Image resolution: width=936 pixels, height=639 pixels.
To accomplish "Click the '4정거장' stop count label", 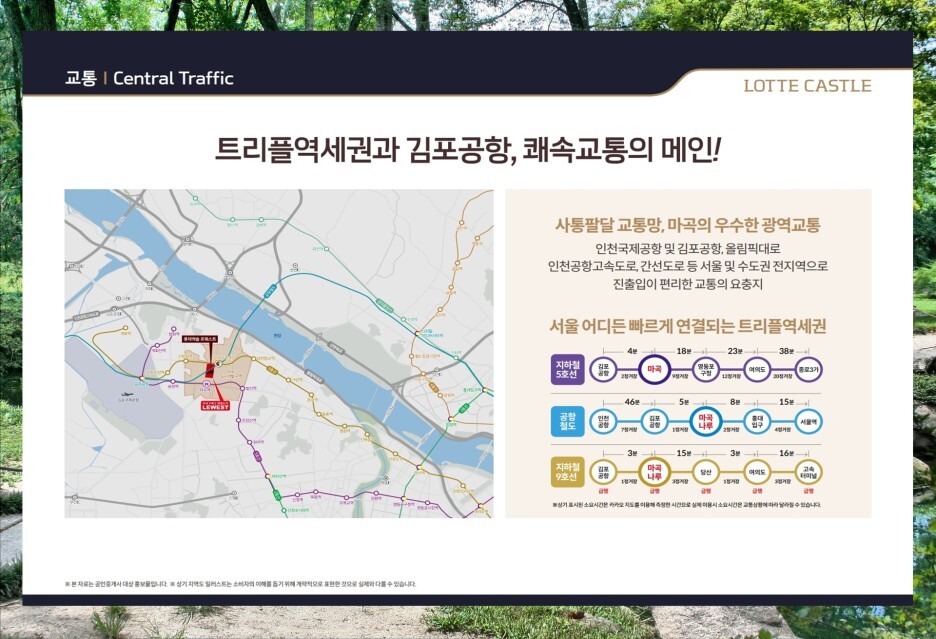I will point(783,429).
